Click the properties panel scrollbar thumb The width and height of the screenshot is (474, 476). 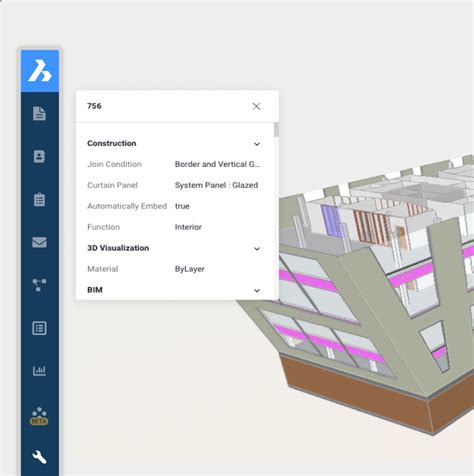[276, 130]
